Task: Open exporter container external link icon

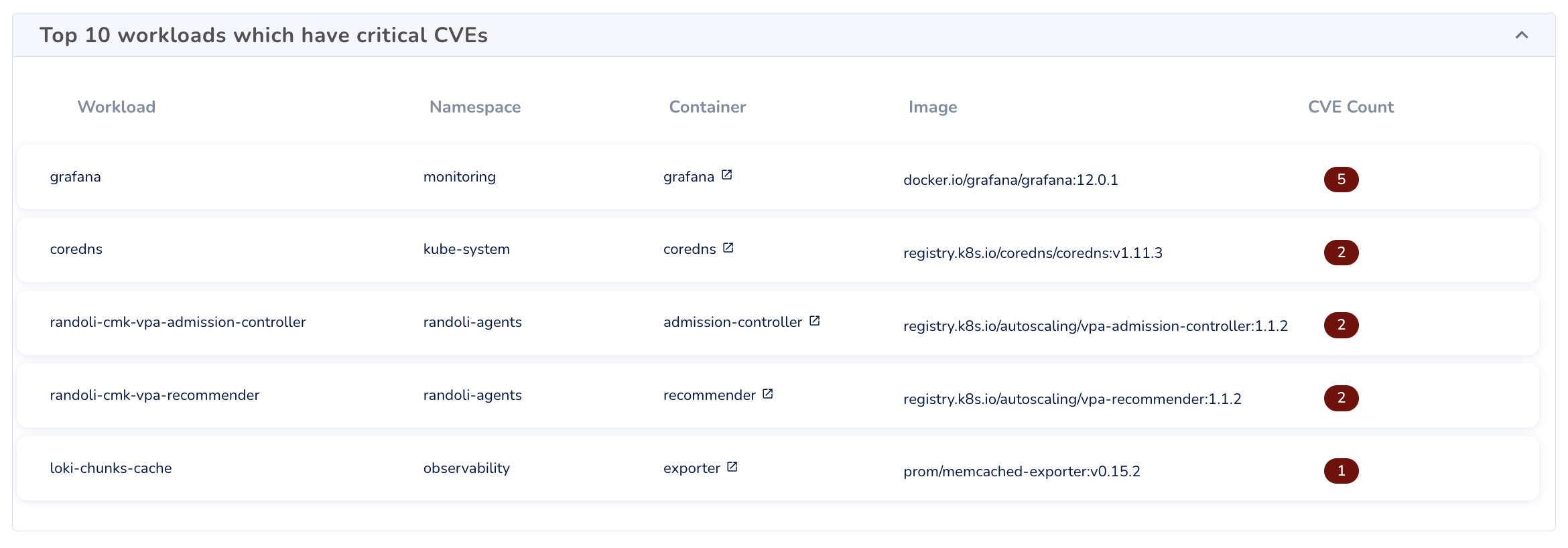Action: [732, 467]
